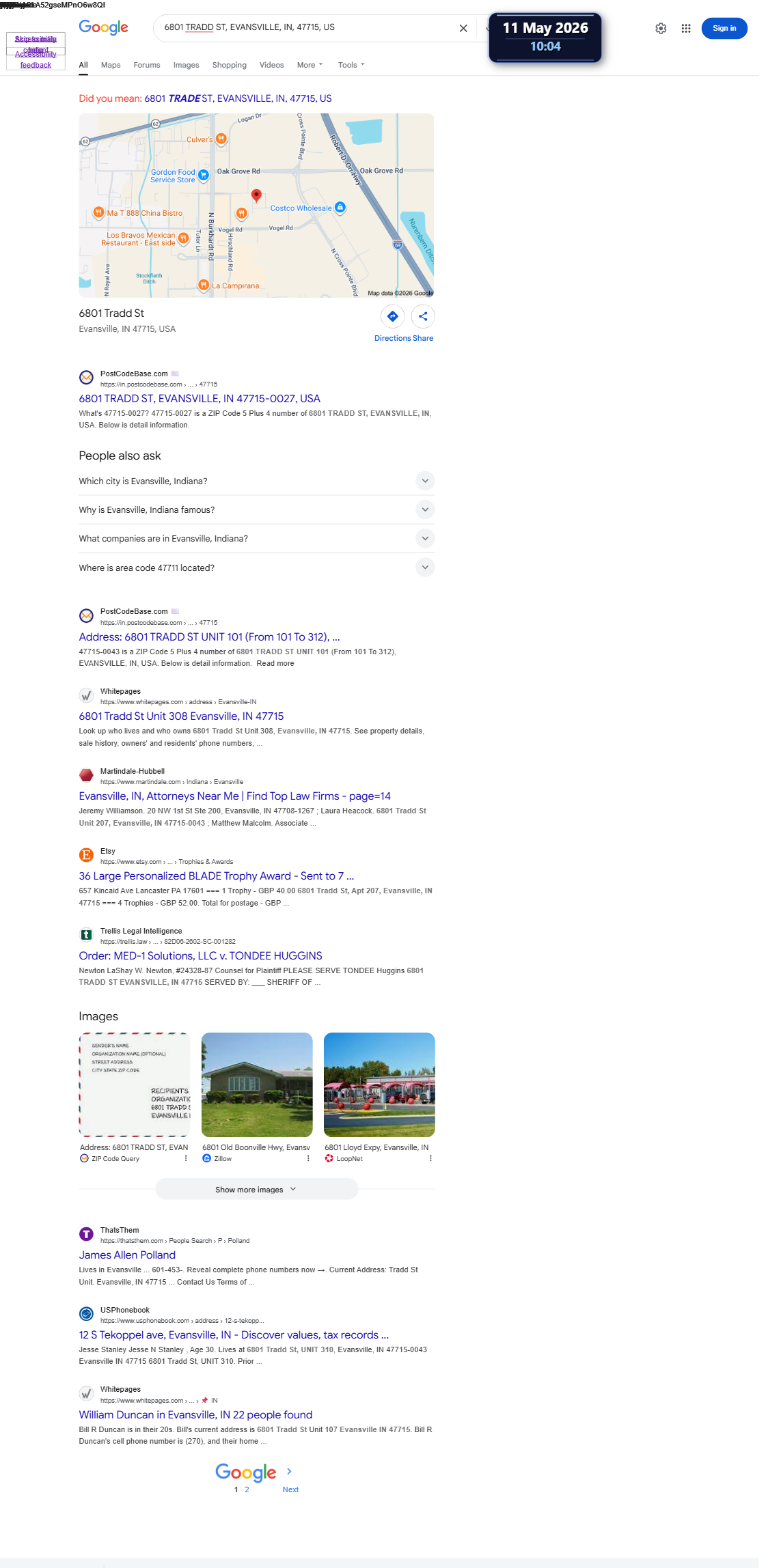This screenshot has width=768, height=1568.
Task: Go to results page 2
Action: tap(247, 1489)
